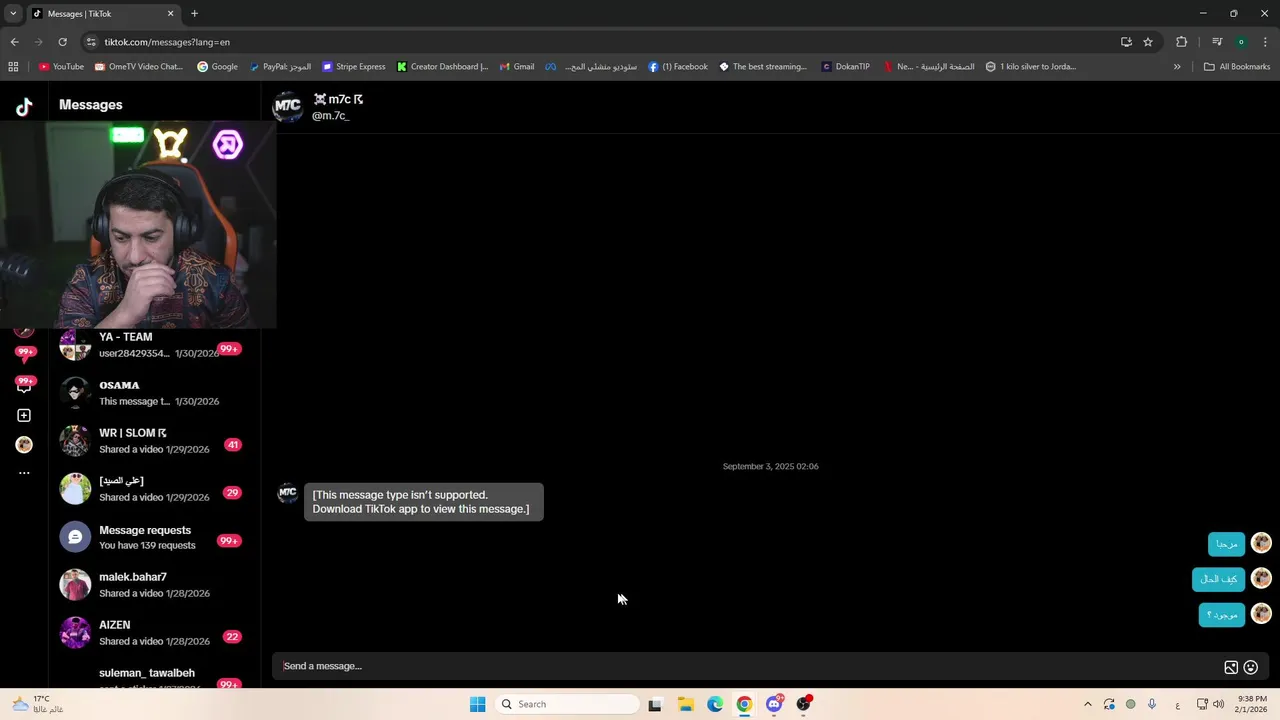Viewport: 1280px width, 720px height.
Task: Open the suleman_ tawalbeh conversation
Action: point(155,675)
